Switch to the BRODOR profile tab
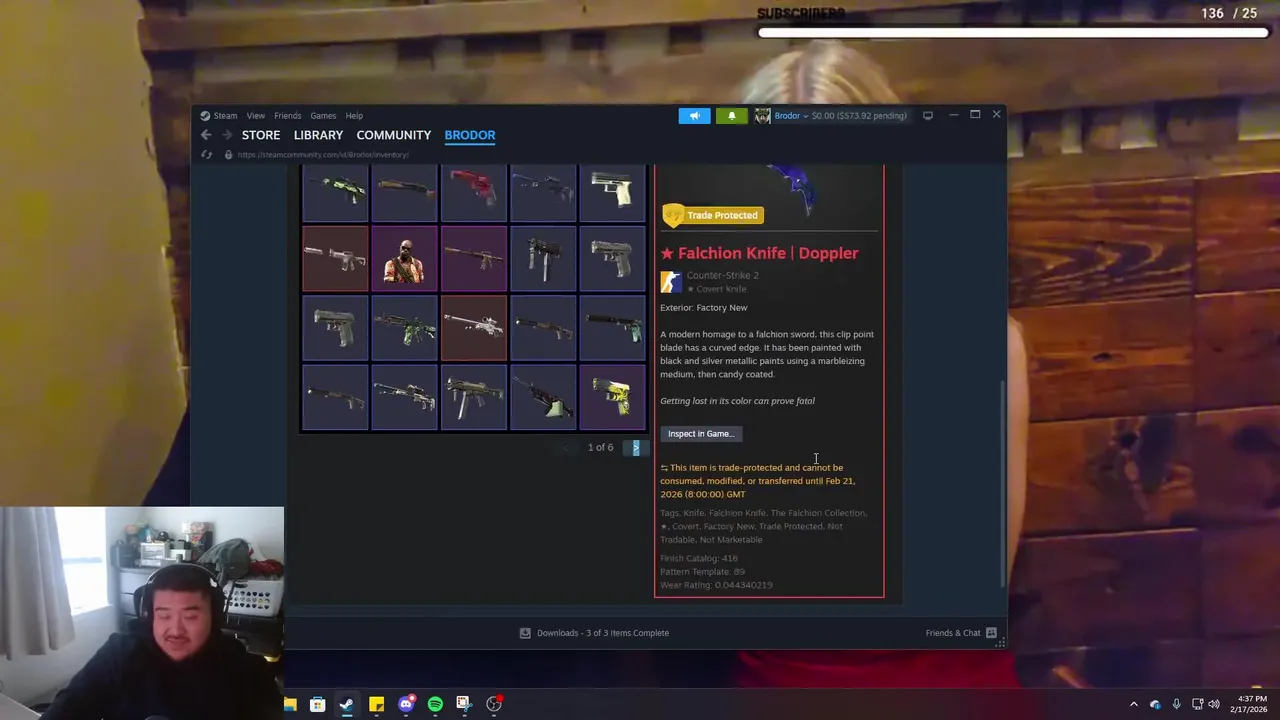 (470, 135)
